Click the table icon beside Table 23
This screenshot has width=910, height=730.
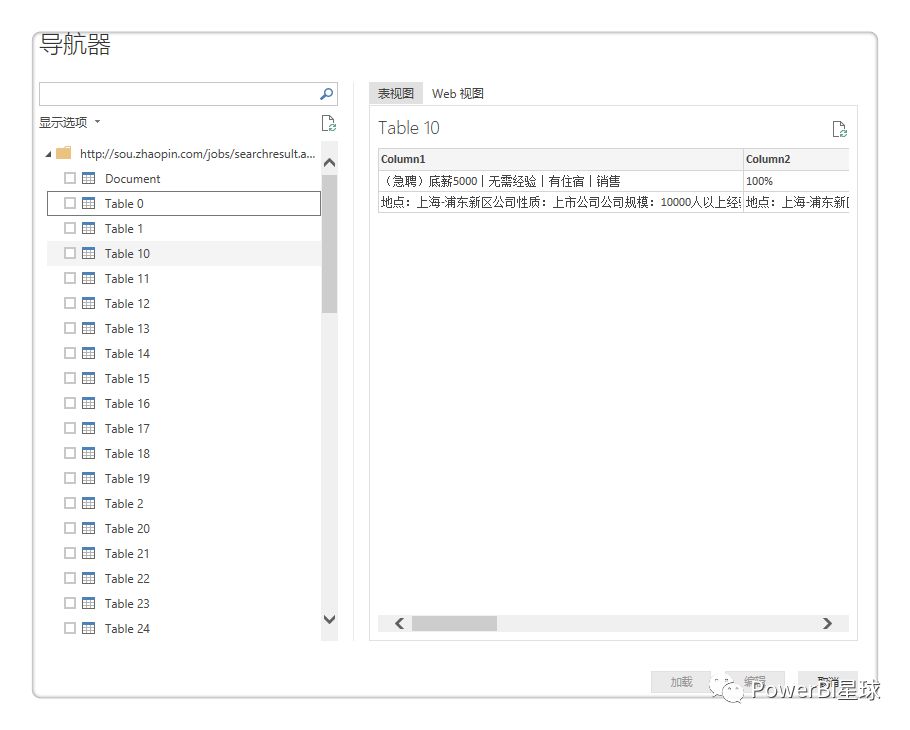(88, 602)
